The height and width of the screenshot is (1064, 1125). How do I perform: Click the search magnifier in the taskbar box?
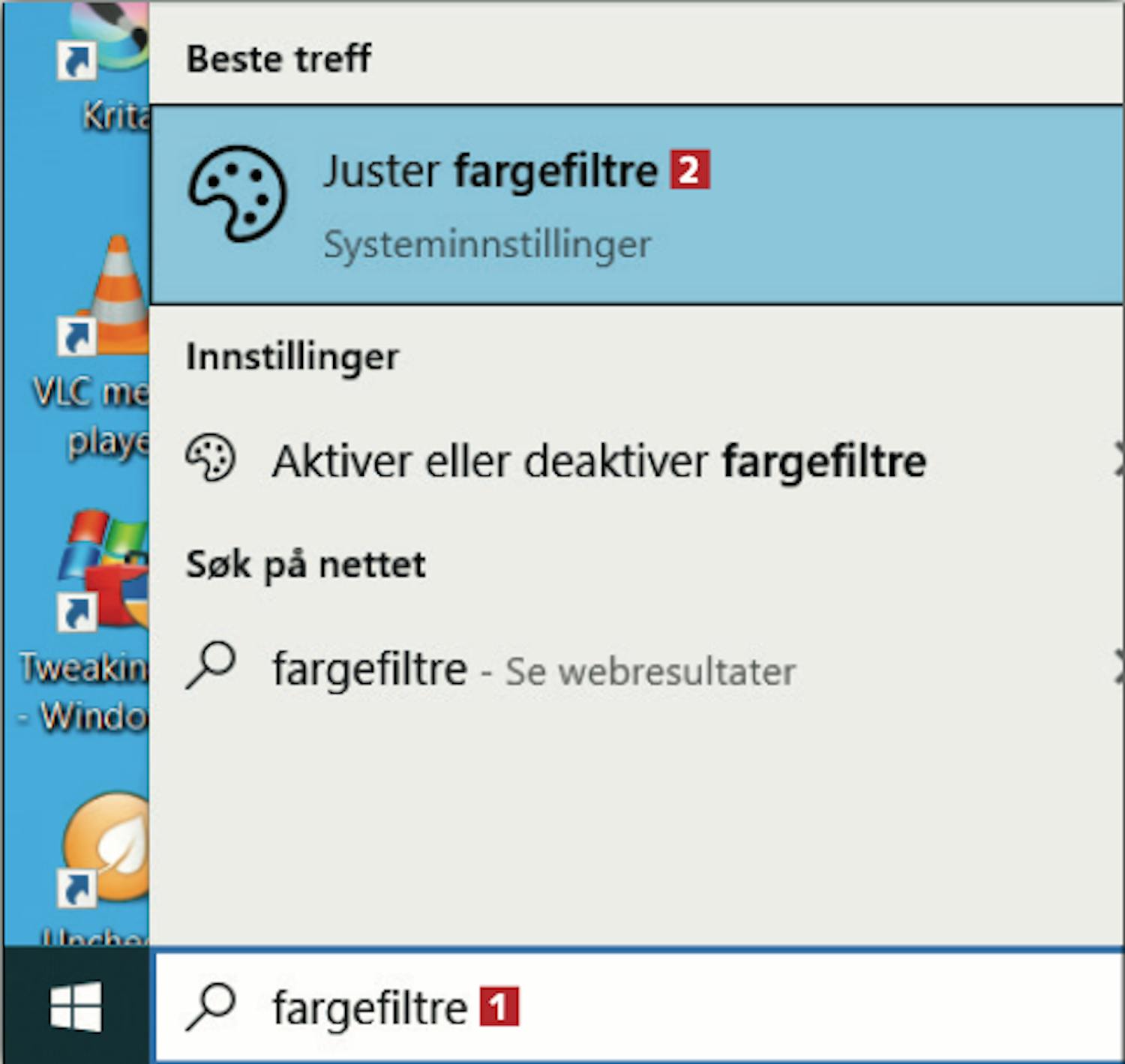point(211,1006)
